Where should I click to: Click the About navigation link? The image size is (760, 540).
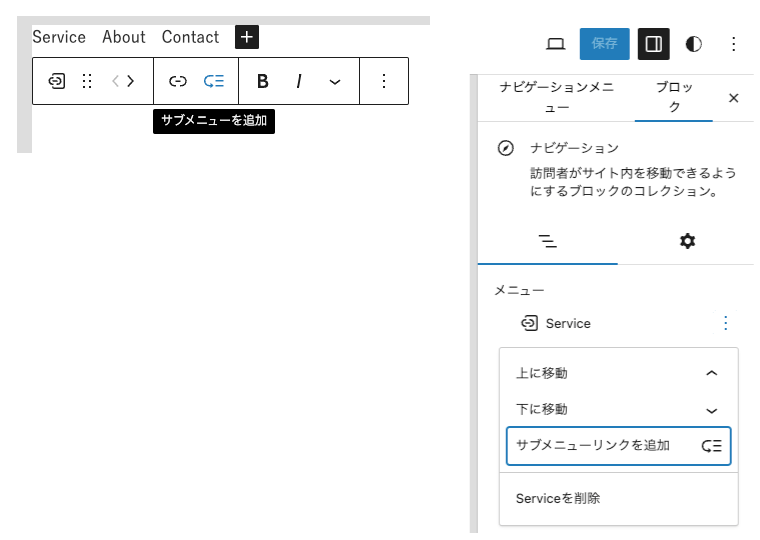[124, 37]
